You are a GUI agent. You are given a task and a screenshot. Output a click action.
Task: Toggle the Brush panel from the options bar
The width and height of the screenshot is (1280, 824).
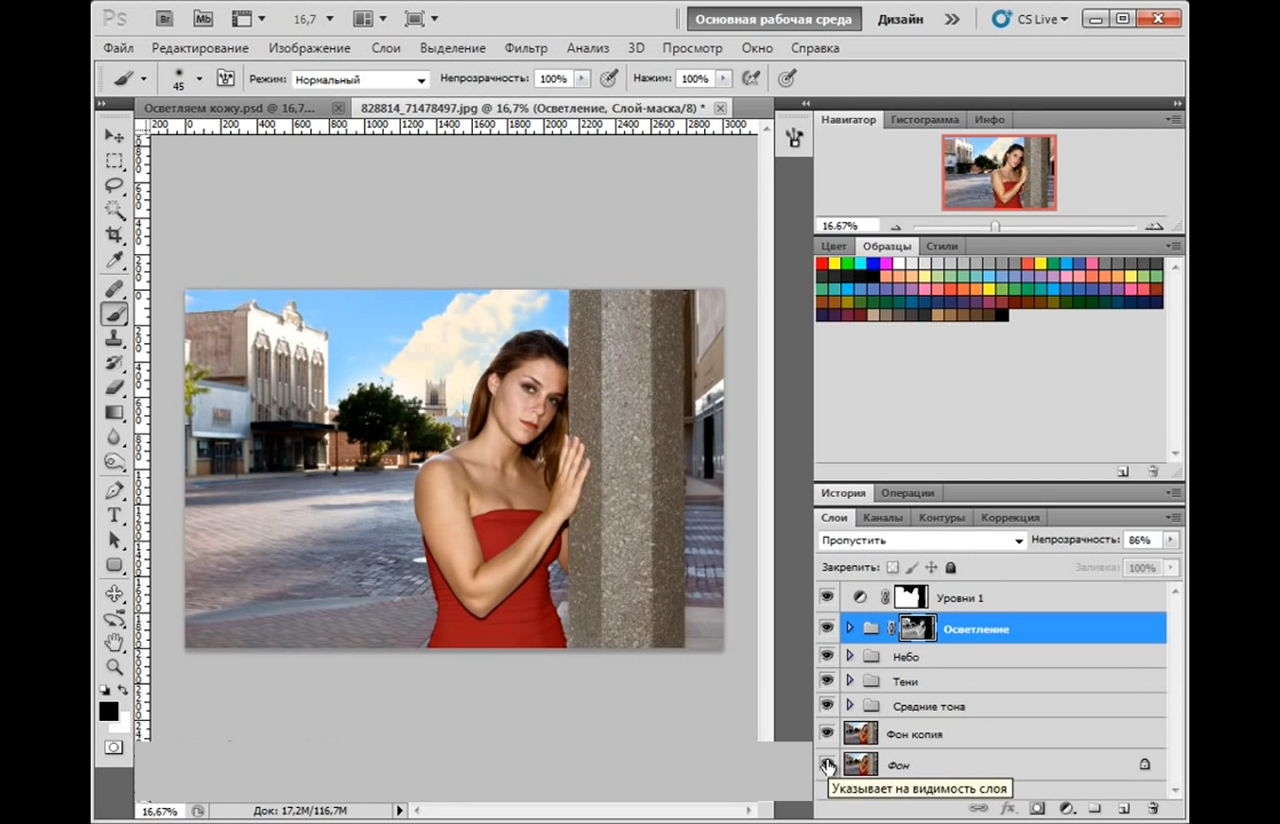(226, 78)
